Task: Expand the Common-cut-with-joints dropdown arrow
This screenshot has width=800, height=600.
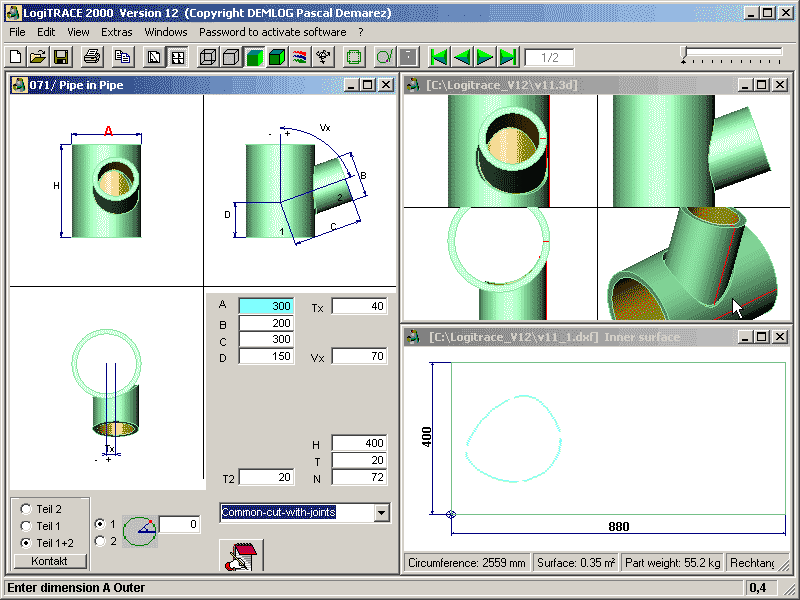Action: click(x=381, y=513)
